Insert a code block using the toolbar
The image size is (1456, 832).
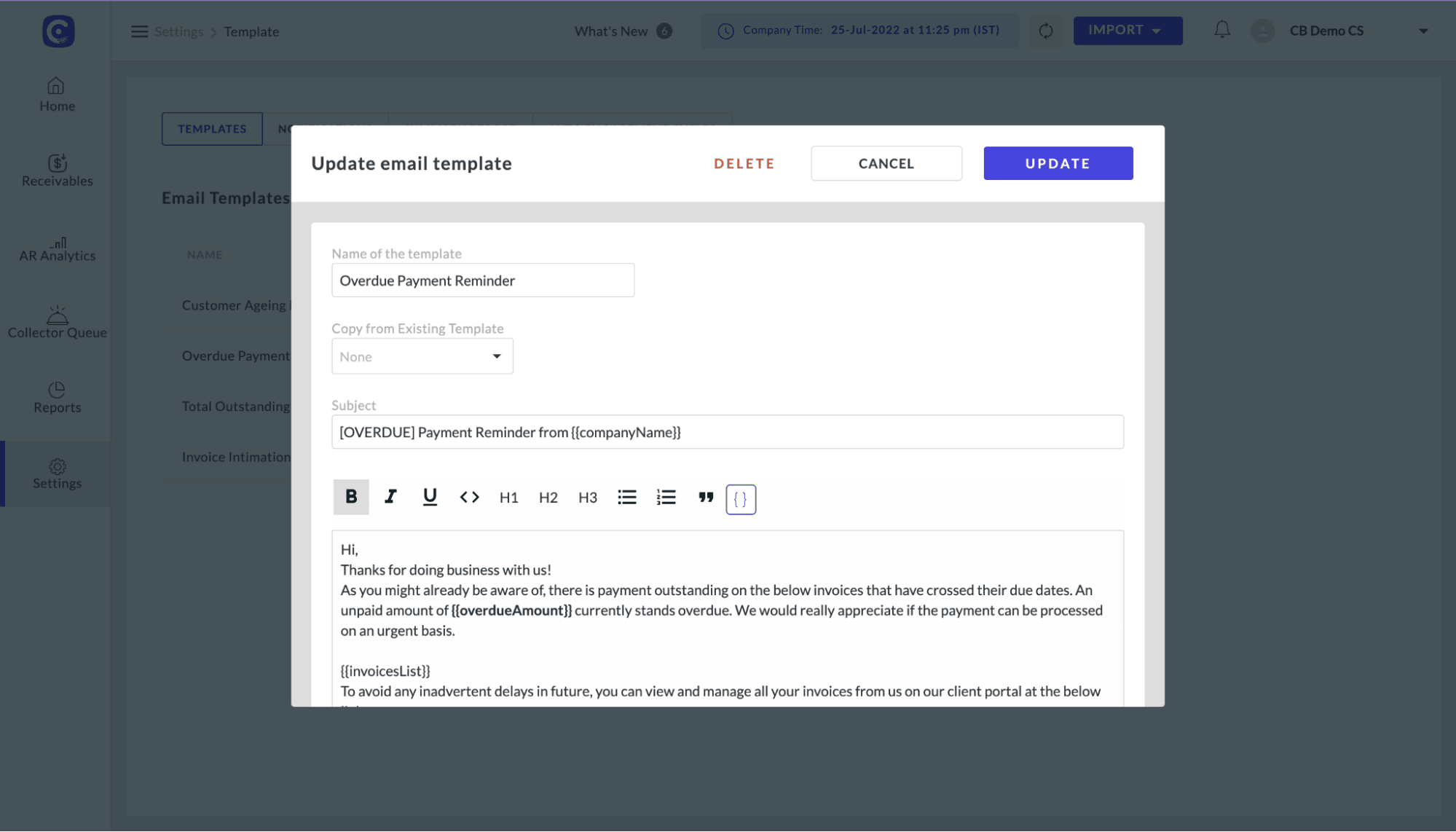pos(469,497)
